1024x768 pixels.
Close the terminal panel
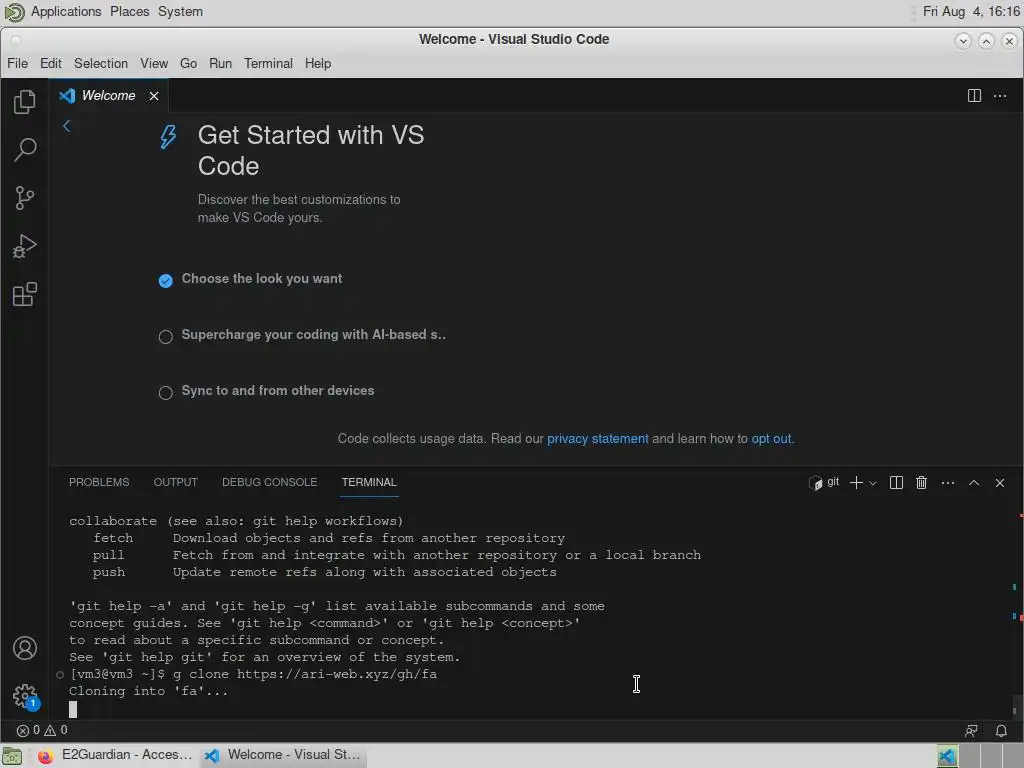(x=1000, y=483)
